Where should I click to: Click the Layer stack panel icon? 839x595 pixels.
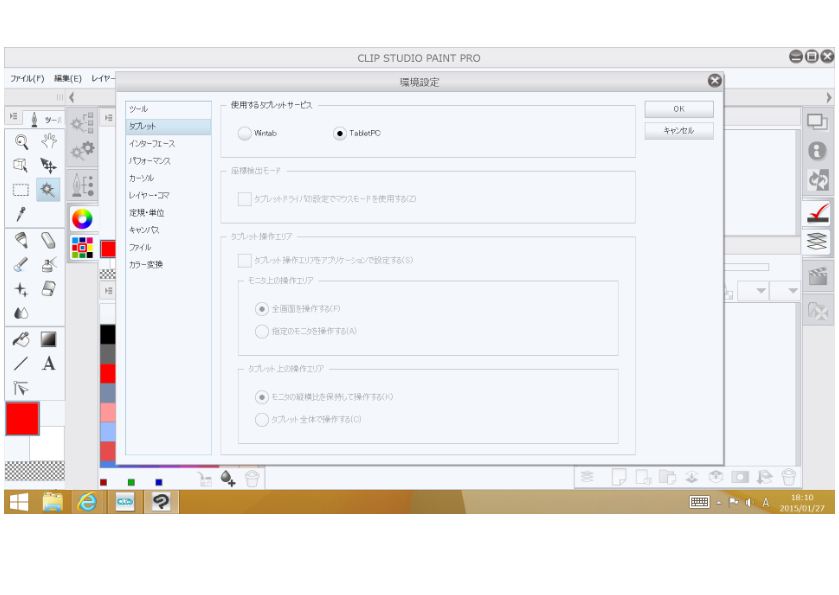tap(817, 241)
